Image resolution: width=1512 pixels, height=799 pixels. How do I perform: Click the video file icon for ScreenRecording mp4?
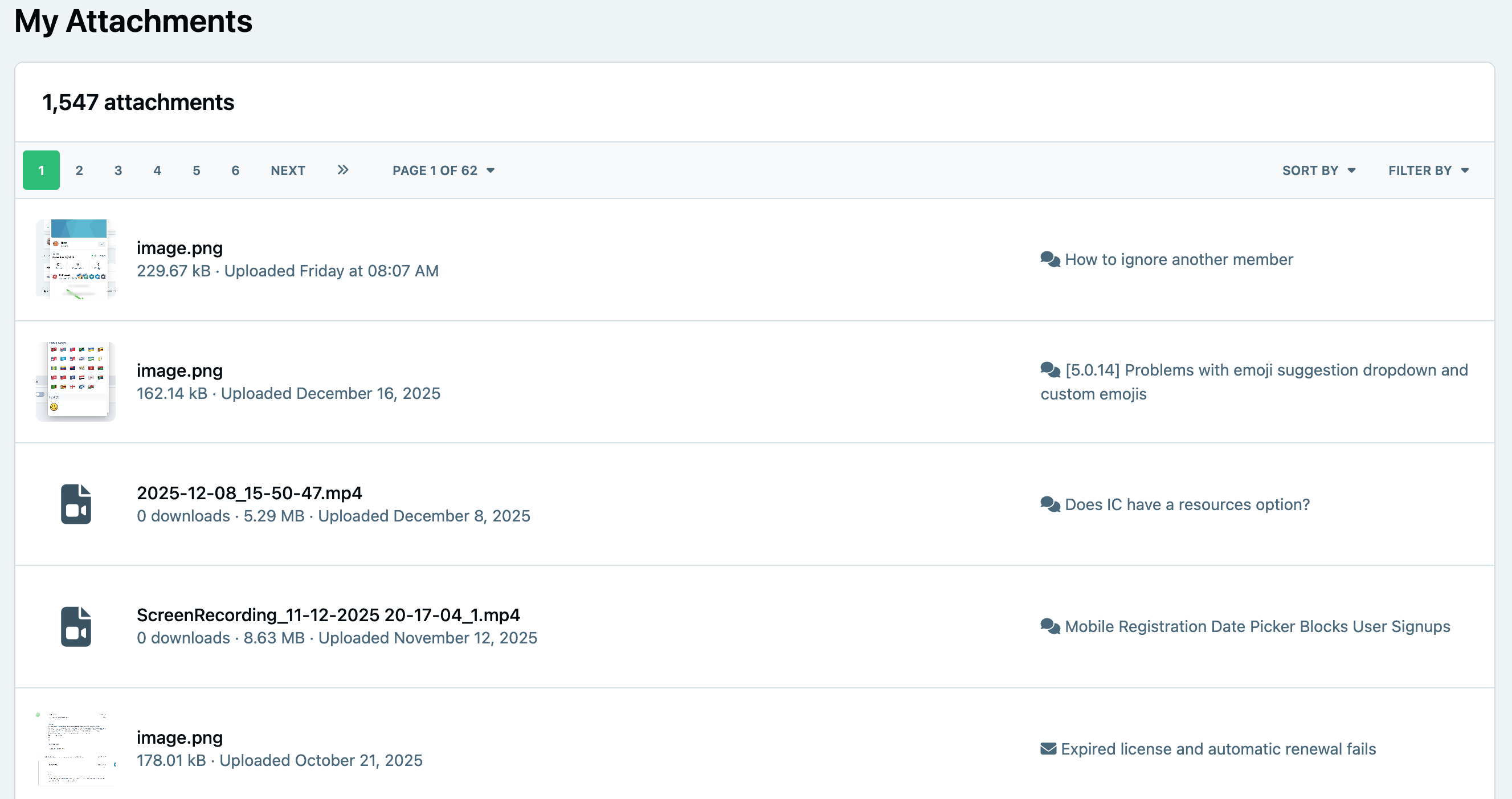pos(76,626)
